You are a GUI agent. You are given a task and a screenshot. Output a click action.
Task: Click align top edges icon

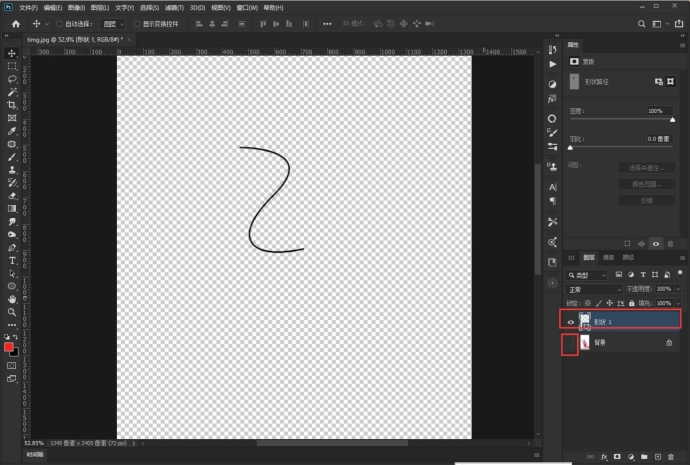[x=263, y=24]
